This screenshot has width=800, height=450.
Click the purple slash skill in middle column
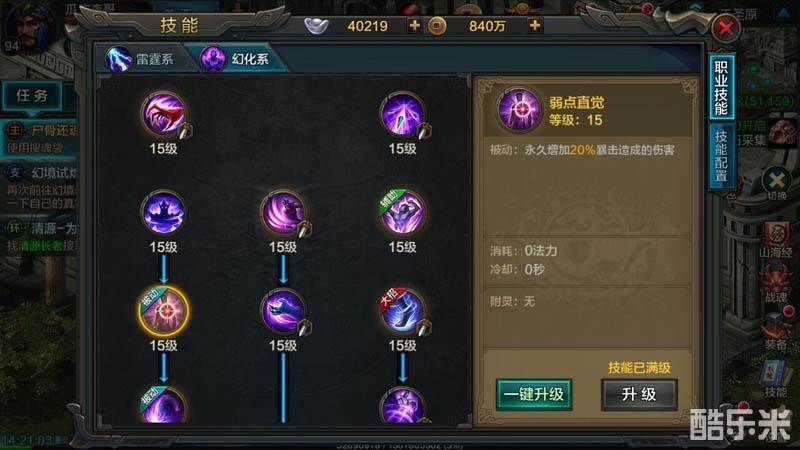[x=283, y=212]
